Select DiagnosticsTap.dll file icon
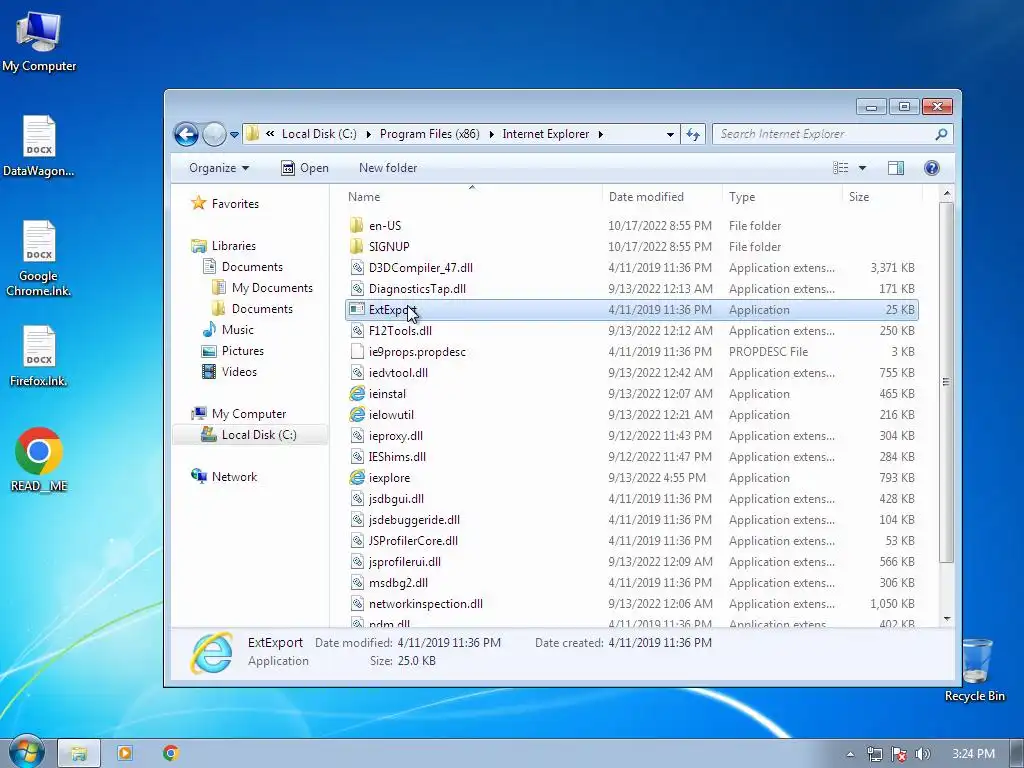 coord(357,289)
